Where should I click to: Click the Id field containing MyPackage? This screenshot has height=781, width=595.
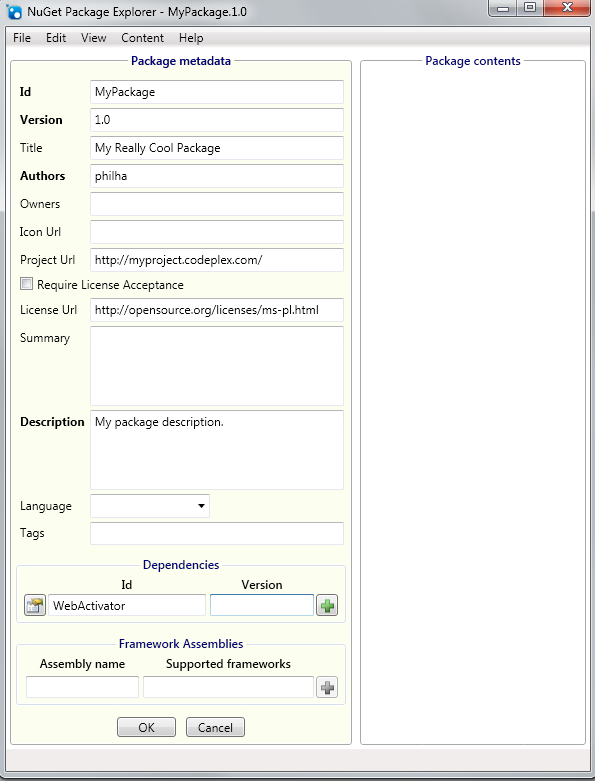[217, 92]
